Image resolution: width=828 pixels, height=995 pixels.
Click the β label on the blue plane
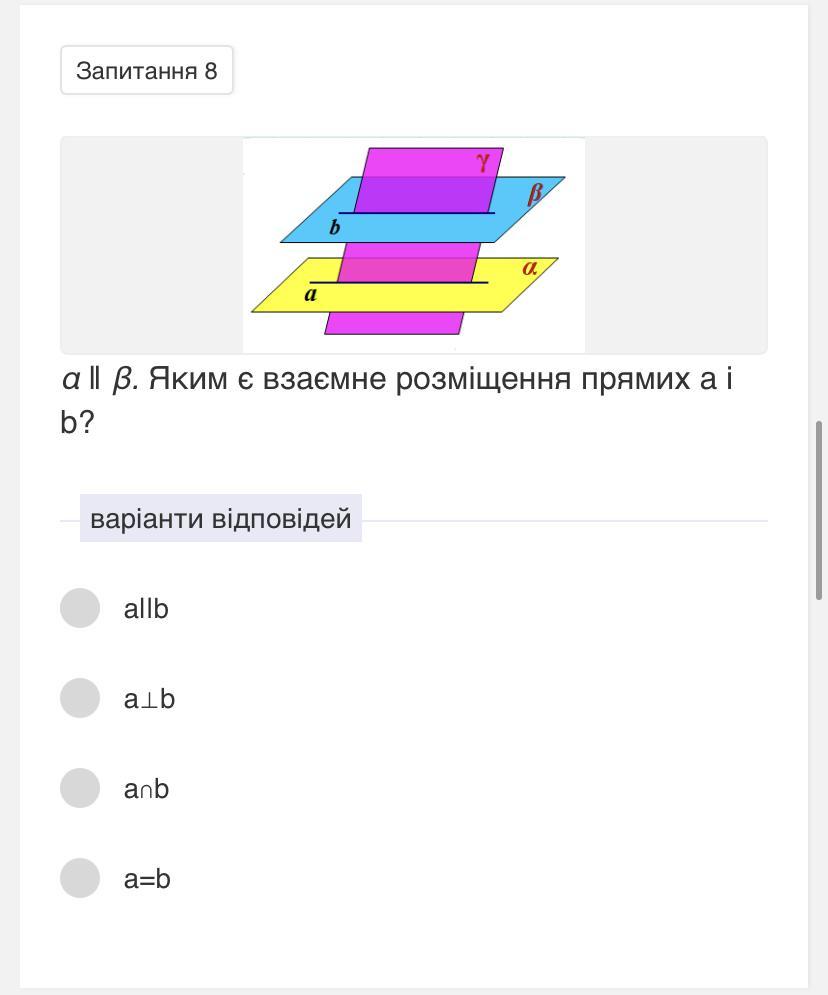534,193
